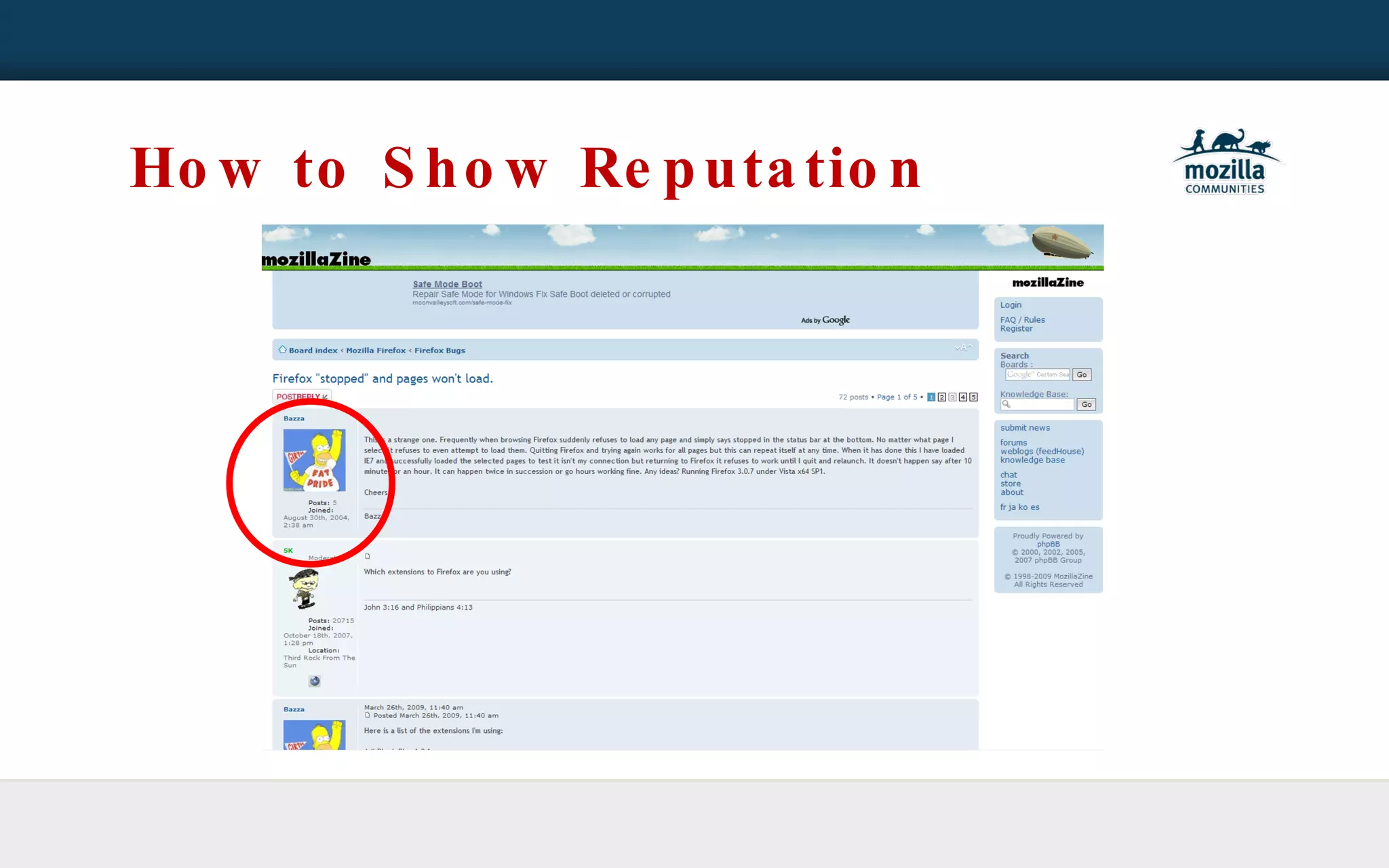Viewport: 1389px width, 868px height.
Task: Open Bazza's Homer avatar in the first post
Action: (314, 460)
